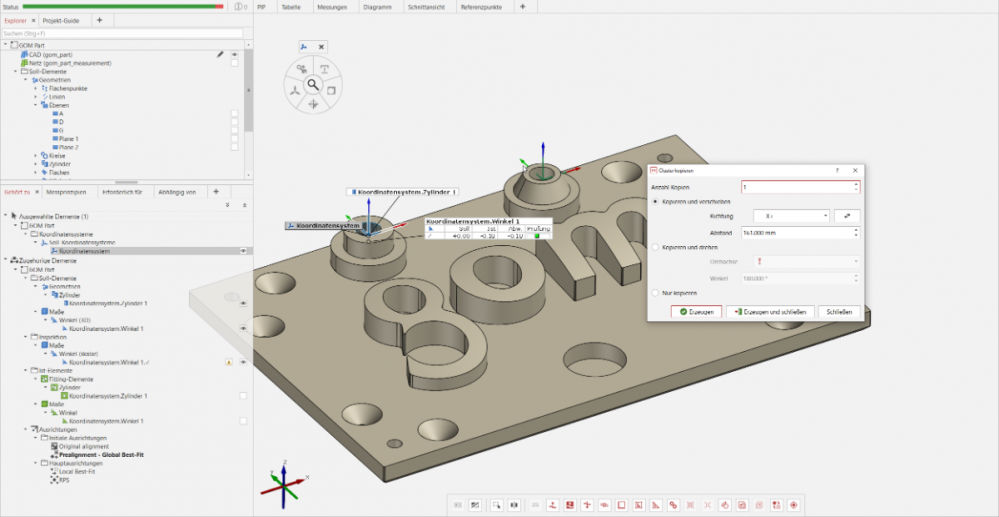This screenshot has width=999, height=517.
Task: Click the pencil edit icon beside CAD (gom_part)
Action: pos(220,54)
